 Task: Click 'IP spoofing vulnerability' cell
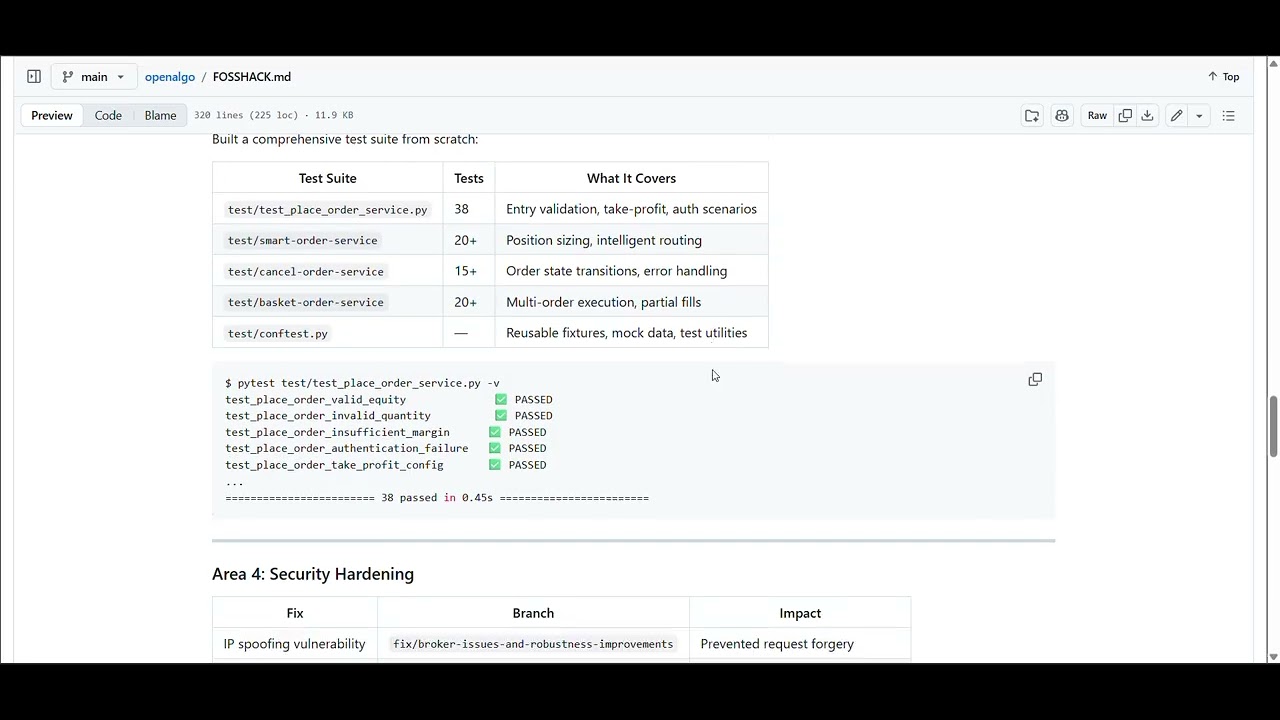[x=295, y=644]
